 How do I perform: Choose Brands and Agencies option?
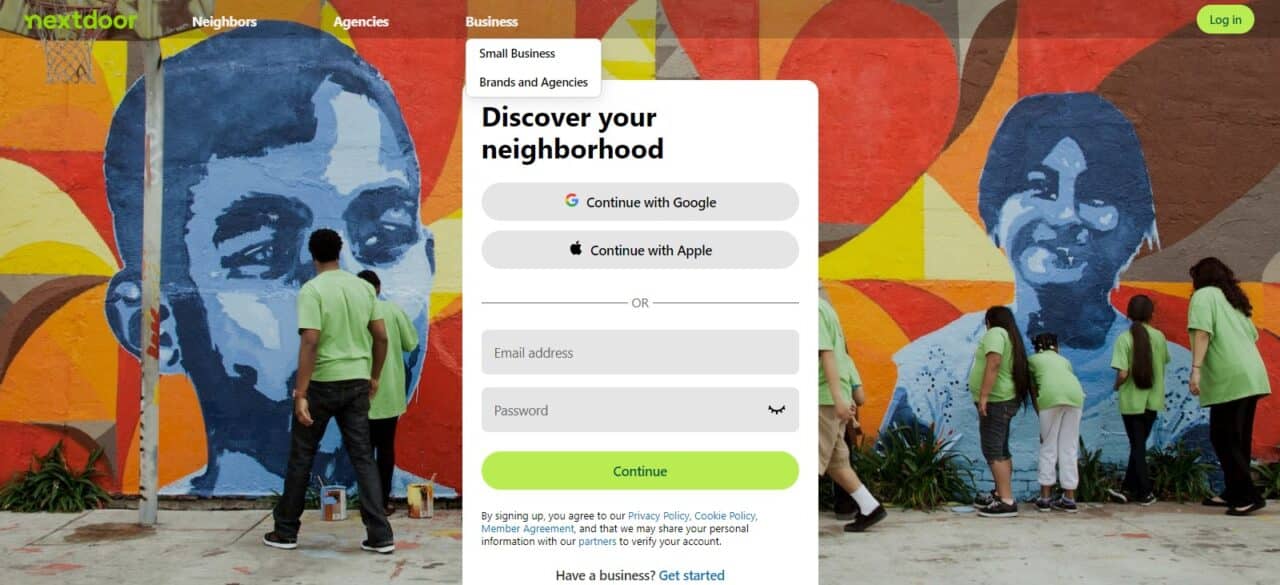(x=533, y=82)
